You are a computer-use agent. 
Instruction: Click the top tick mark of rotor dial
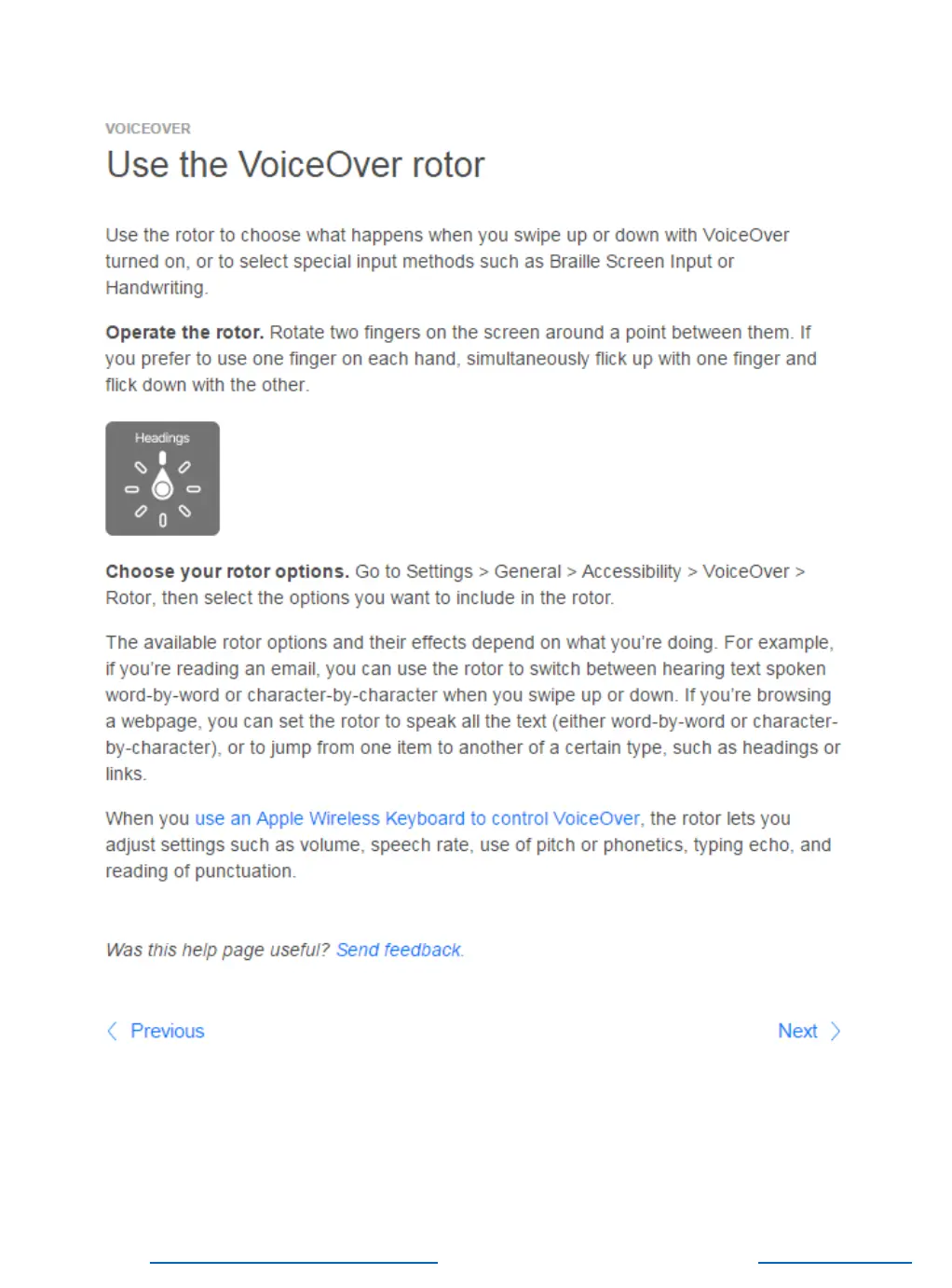pyautogui.click(x=162, y=459)
